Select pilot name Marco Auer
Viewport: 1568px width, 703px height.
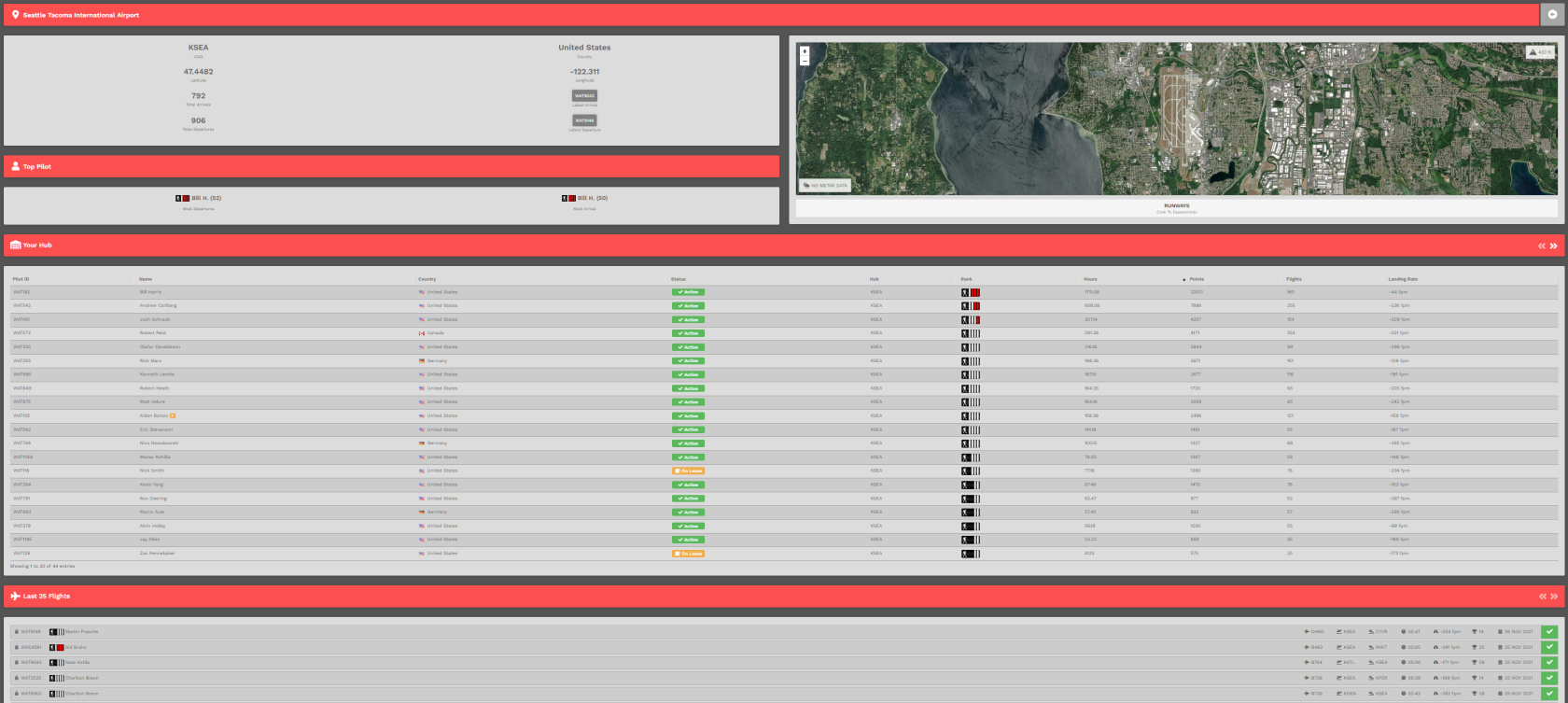pos(151,512)
